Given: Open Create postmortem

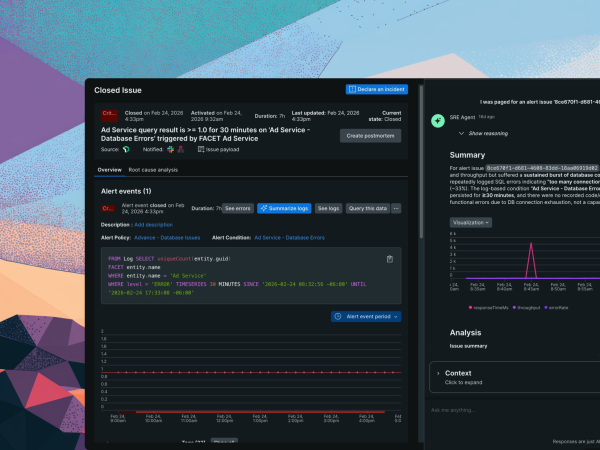Looking at the screenshot, I should pyautogui.click(x=370, y=136).
